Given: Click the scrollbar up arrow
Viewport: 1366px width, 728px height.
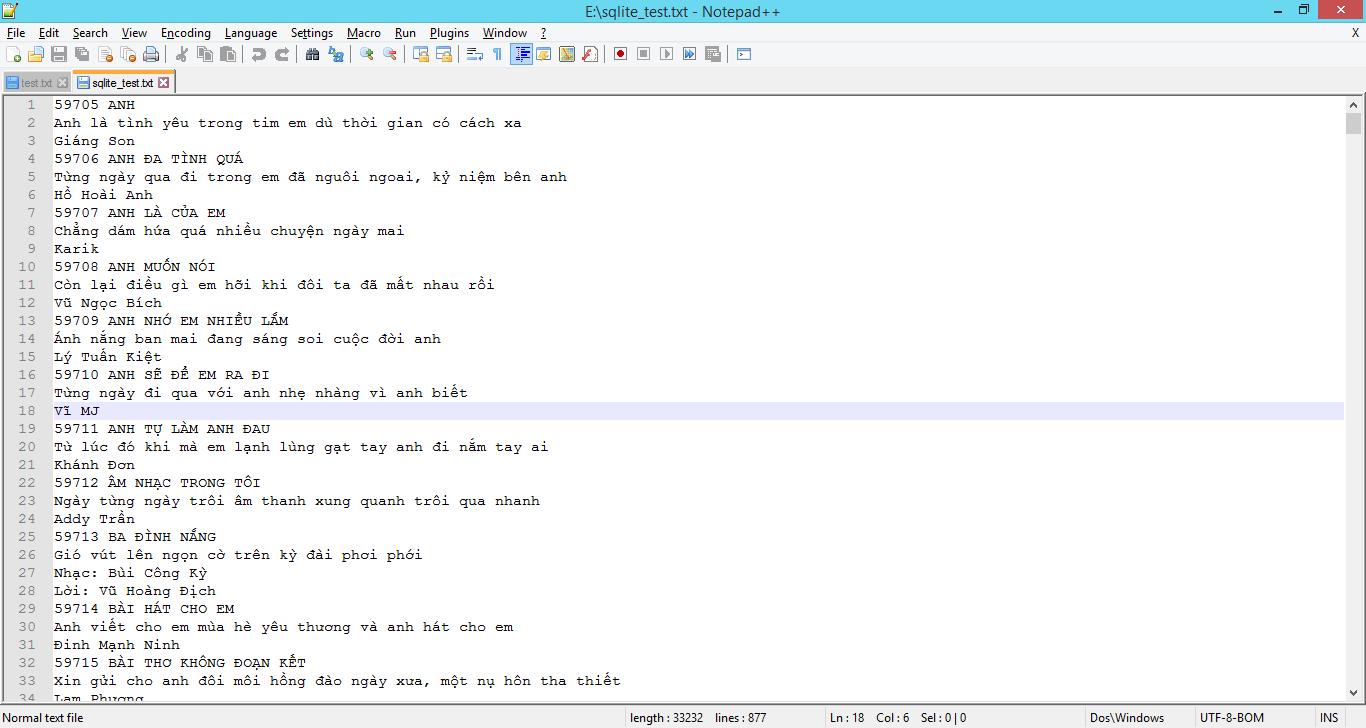Looking at the screenshot, I should (x=1353, y=104).
